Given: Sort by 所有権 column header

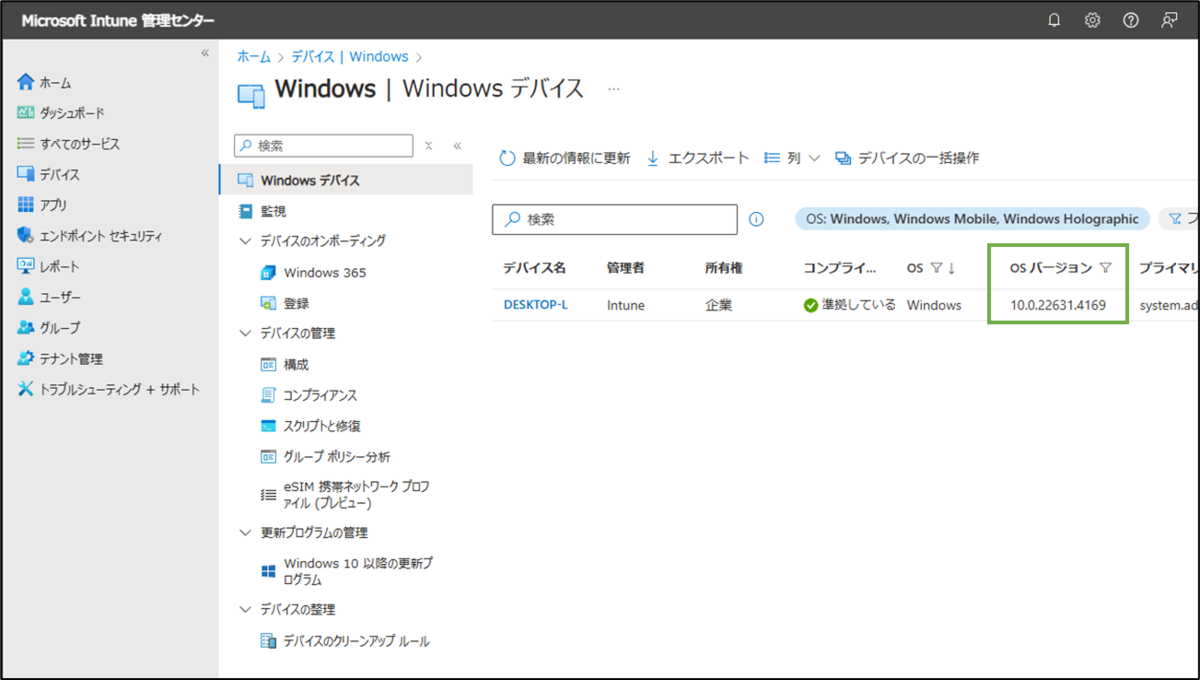Looking at the screenshot, I should point(724,268).
